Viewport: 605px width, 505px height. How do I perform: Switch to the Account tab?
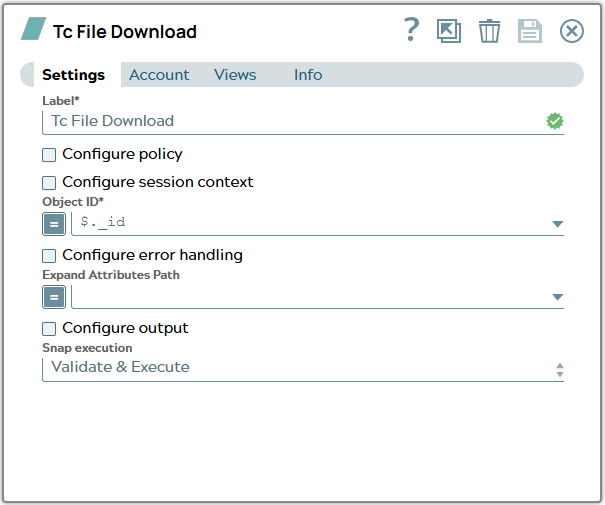click(159, 75)
